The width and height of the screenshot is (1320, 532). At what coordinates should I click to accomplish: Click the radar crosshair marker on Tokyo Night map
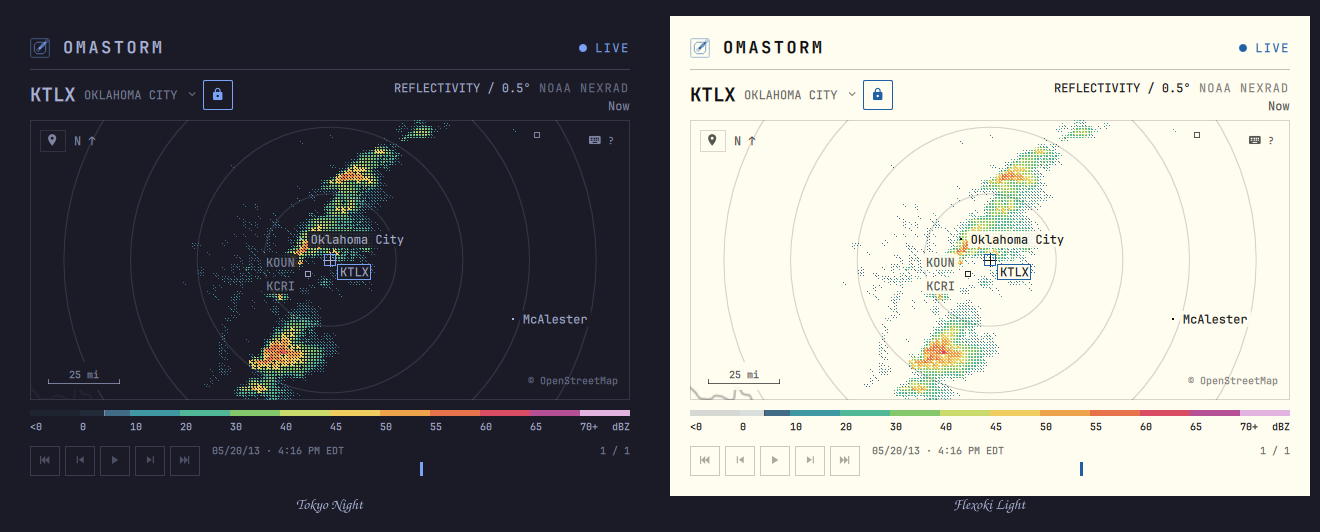click(x=330, y=259)
